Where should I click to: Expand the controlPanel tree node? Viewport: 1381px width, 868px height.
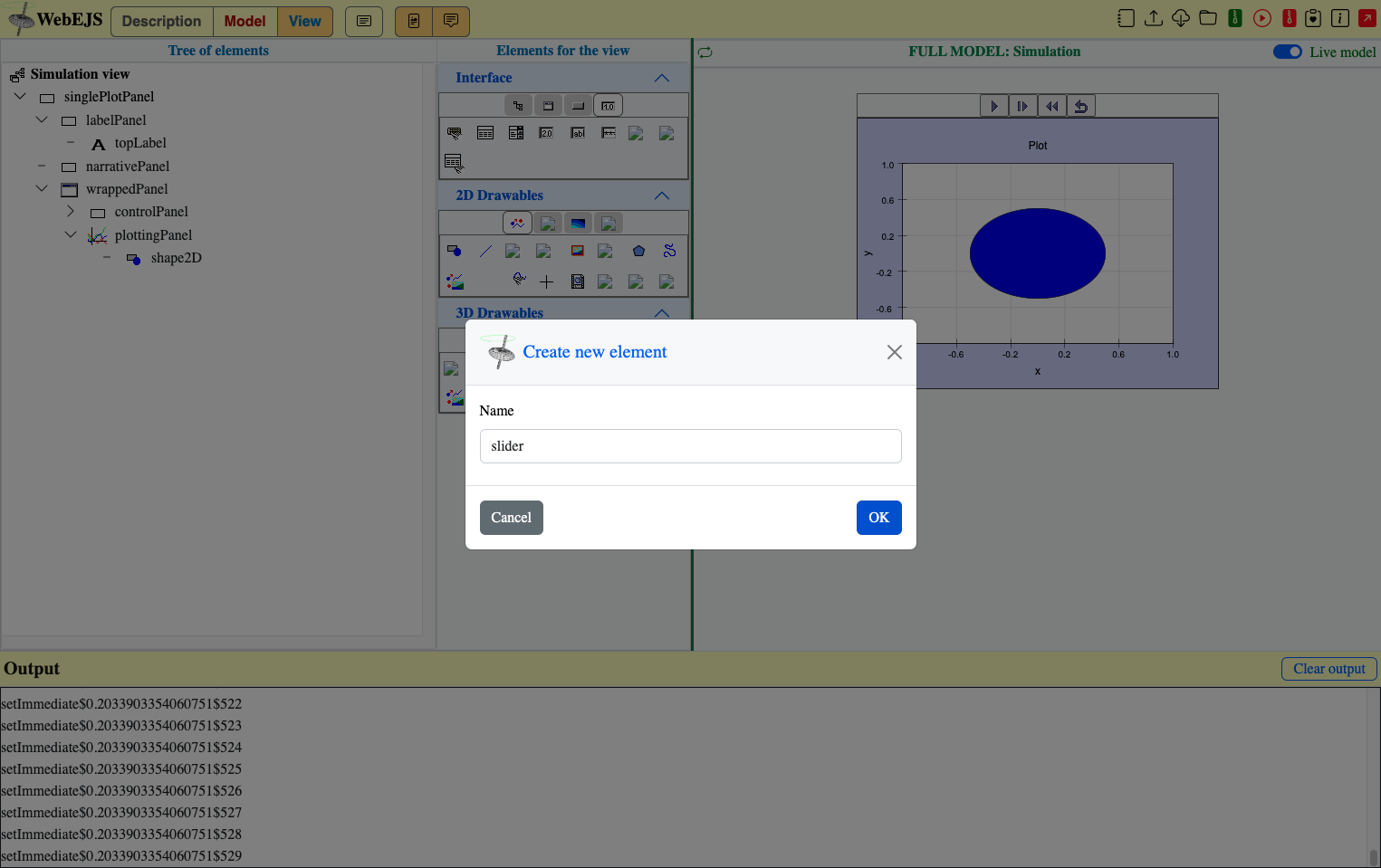(x=71, y=211)
